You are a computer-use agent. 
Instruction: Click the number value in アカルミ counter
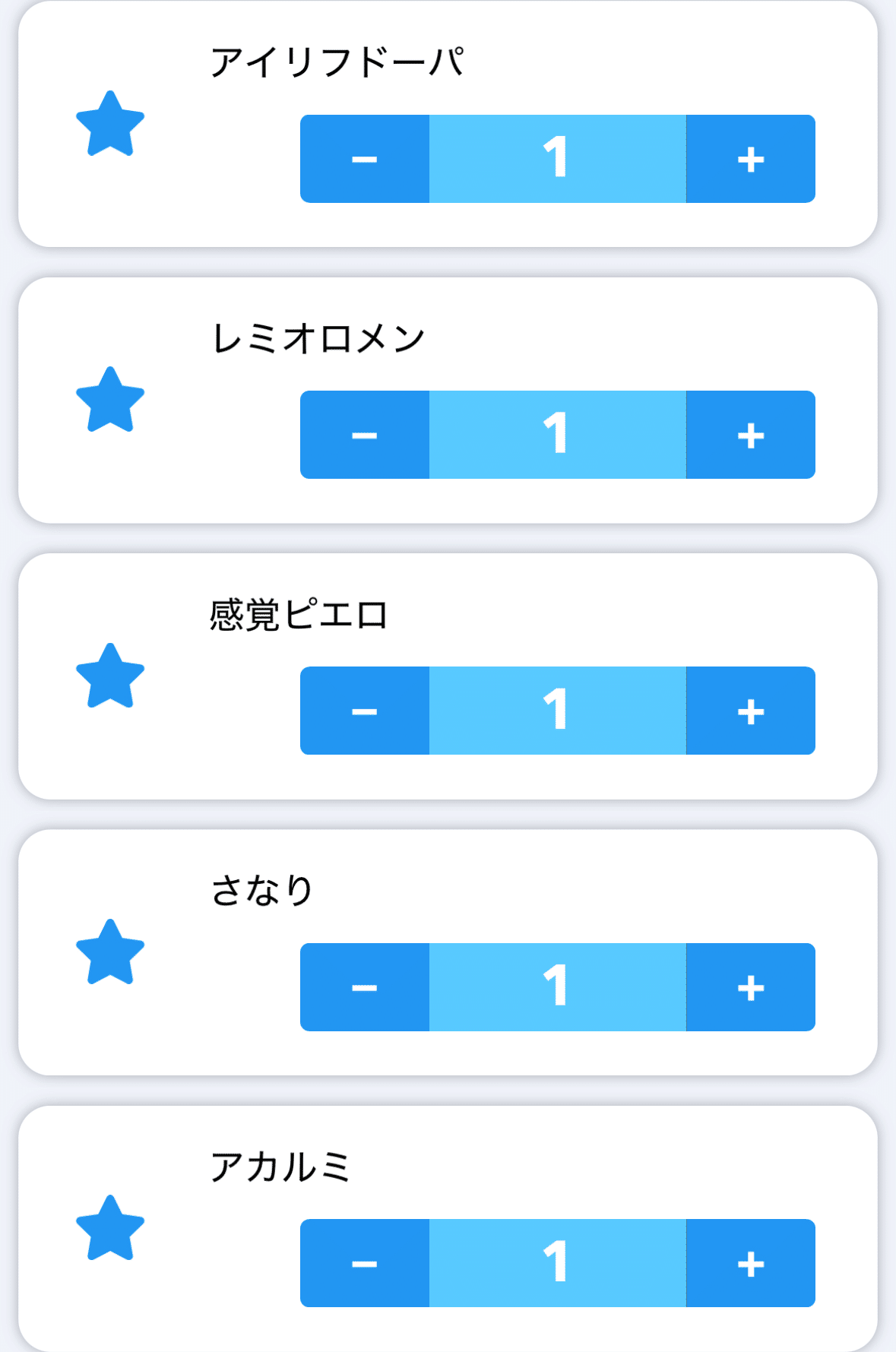pyautogui.click(x=557, y=1263)
